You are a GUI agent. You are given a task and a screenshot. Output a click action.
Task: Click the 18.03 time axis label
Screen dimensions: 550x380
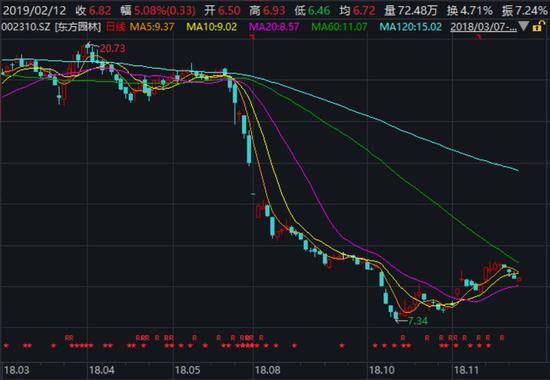16,370
